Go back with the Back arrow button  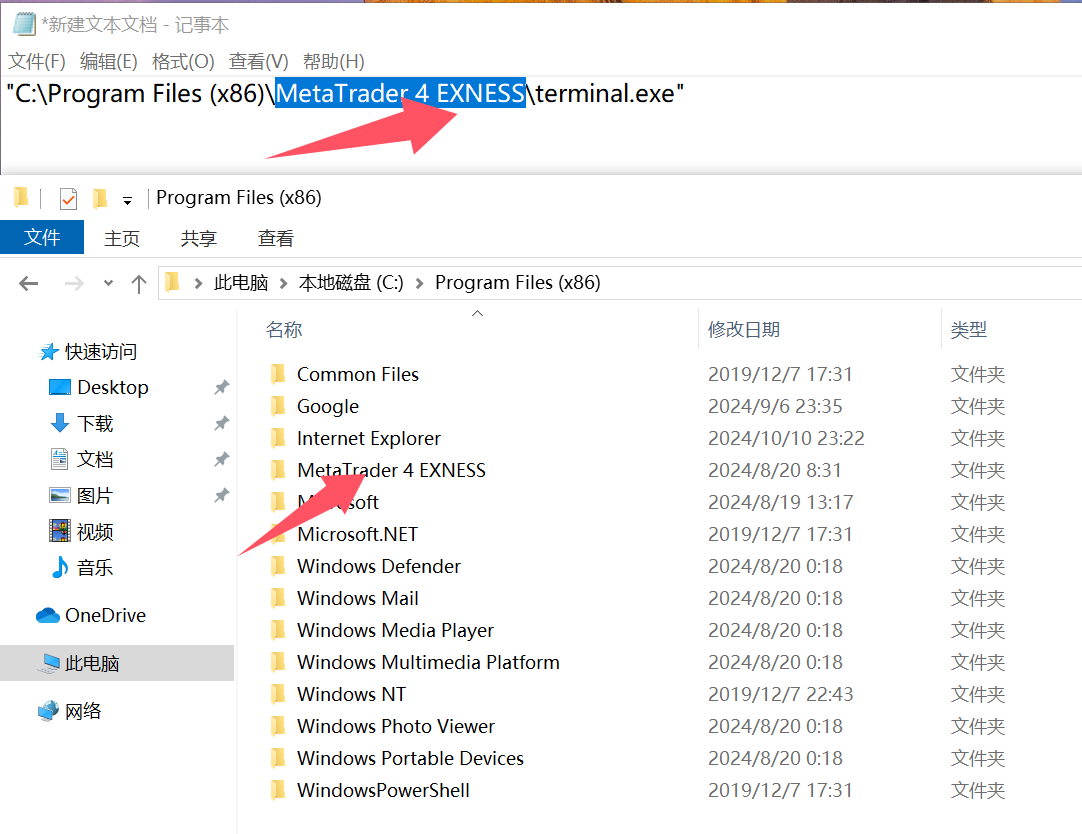pos(28,283)
